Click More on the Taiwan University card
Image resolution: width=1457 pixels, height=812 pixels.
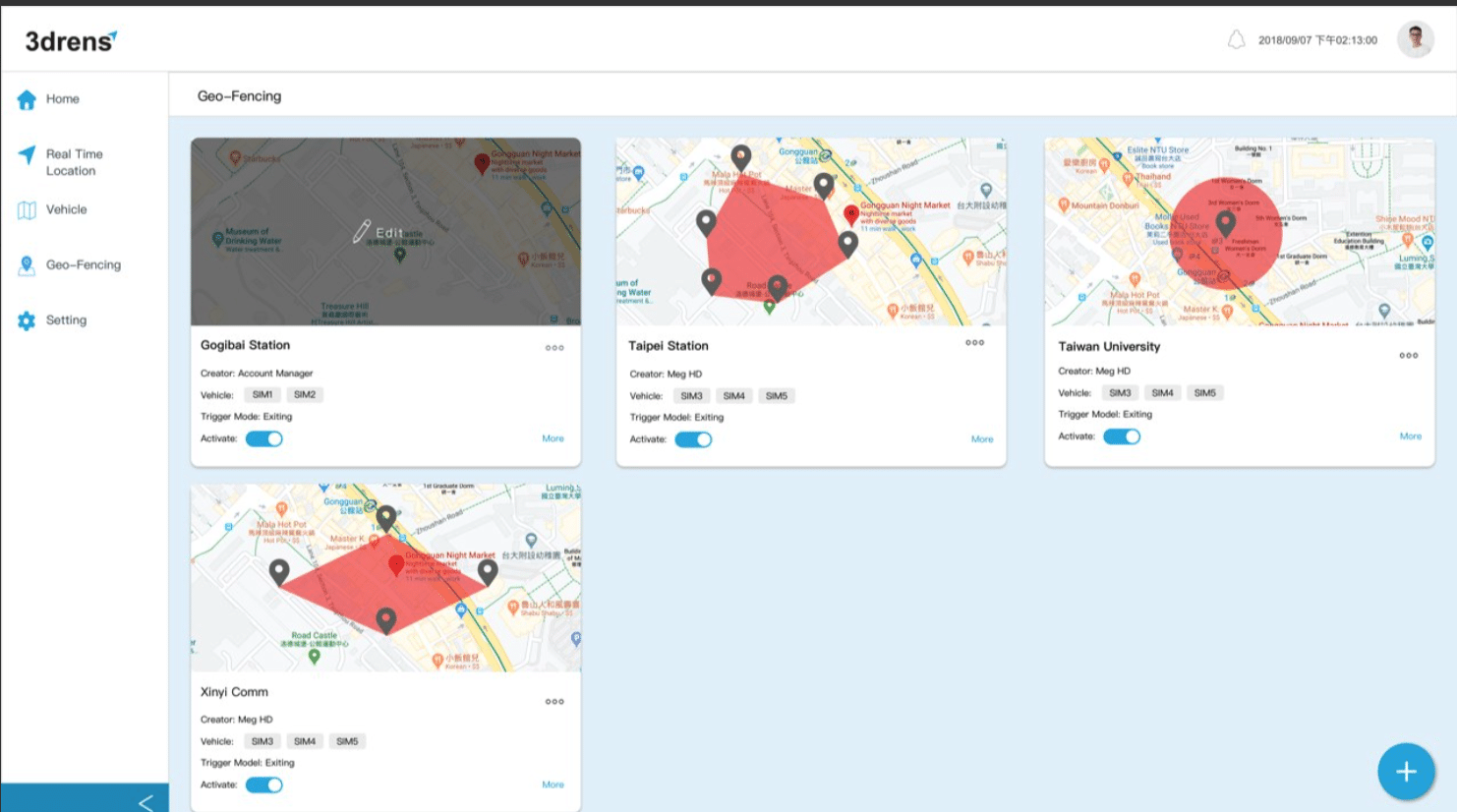point(1410,435)
